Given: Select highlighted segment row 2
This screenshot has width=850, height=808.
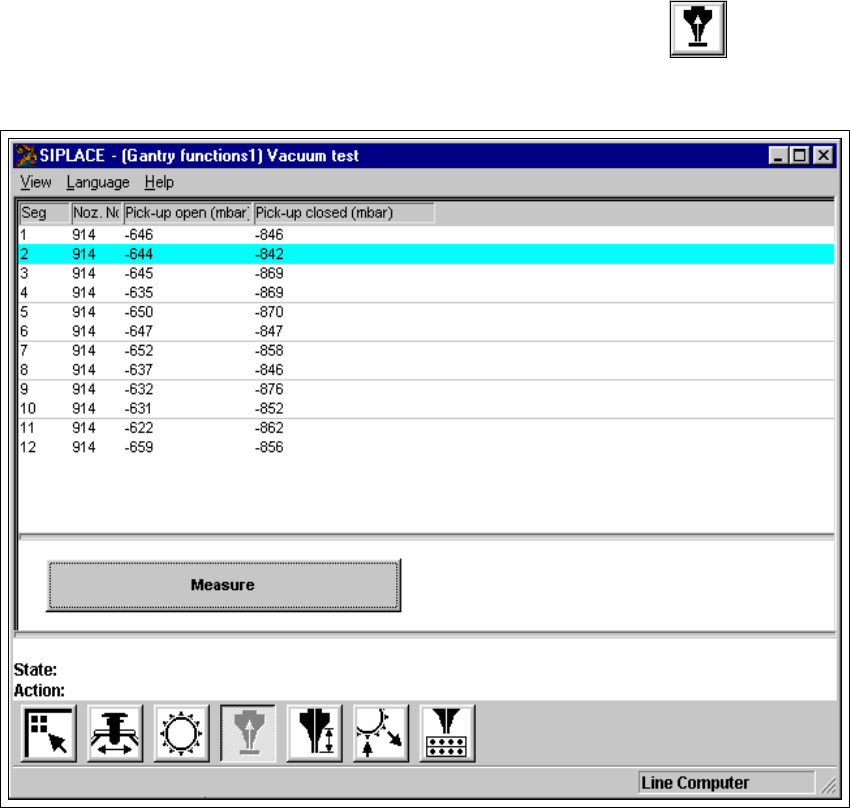Looking at the screenshot, I should tap(426, 254).
